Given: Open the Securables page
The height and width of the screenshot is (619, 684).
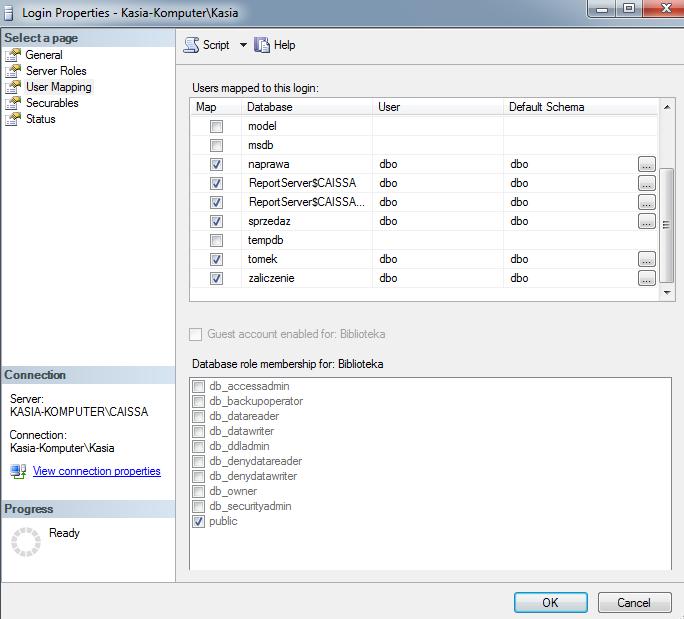Looking at the screenshot, I should click(52, 103).
